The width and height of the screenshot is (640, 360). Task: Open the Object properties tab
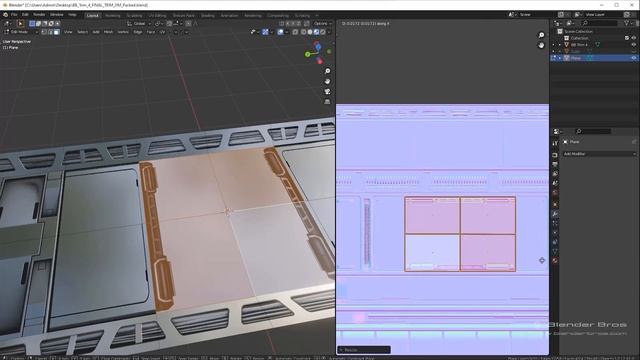pos(555,204)
